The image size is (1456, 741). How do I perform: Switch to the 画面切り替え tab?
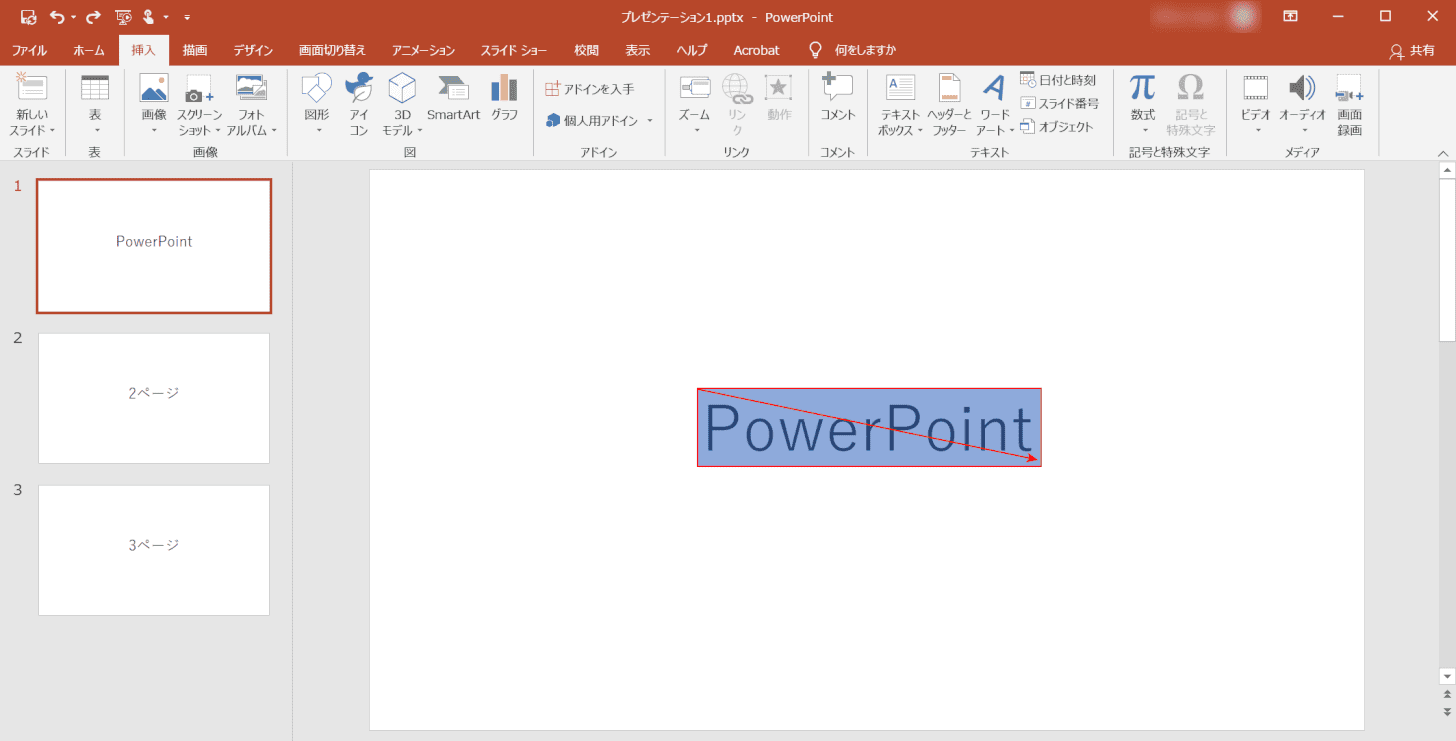tap(332, 50)
